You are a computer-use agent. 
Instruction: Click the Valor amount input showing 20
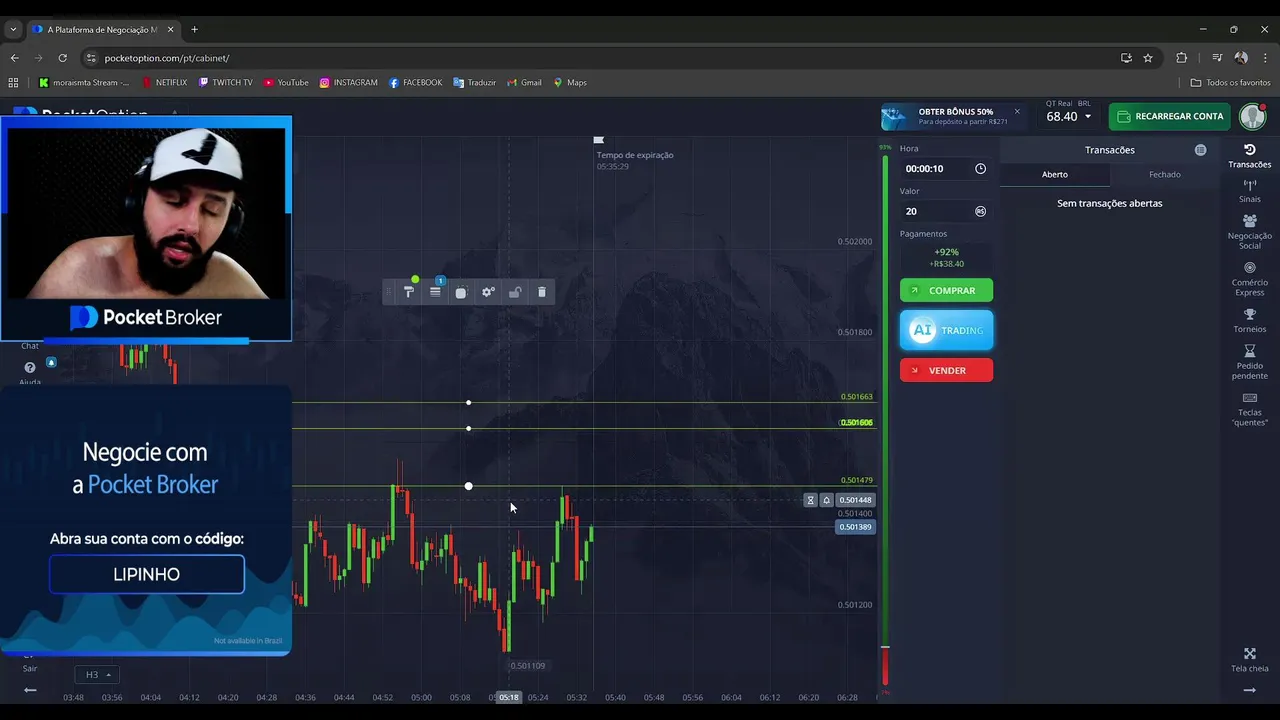point(946,211)
